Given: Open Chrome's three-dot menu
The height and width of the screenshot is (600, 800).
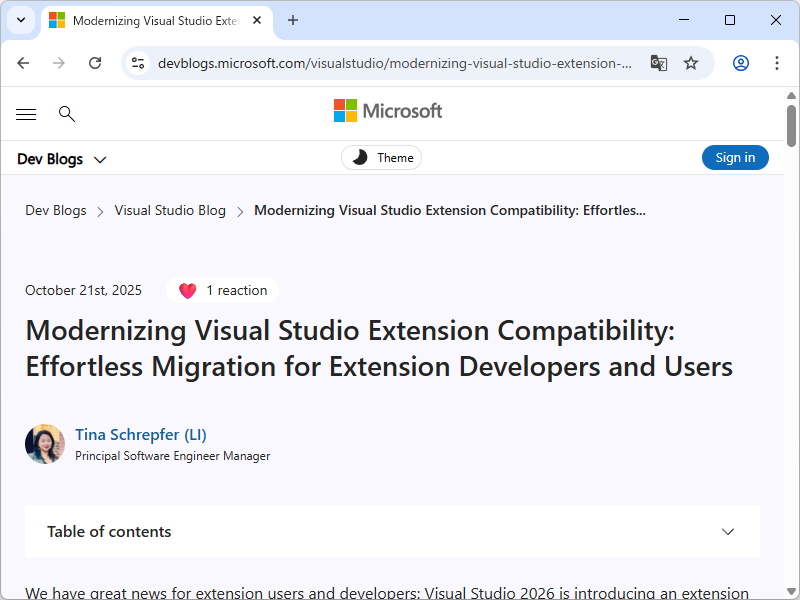Looking at the screenshot, I should (777, 62).
